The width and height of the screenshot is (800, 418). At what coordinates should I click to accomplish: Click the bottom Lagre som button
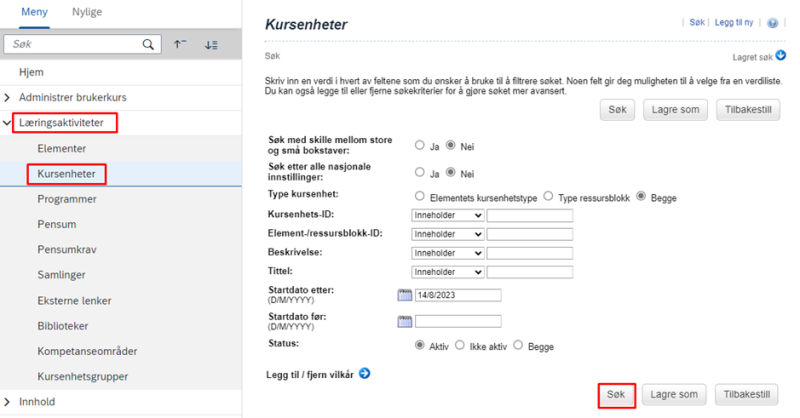pos(674,395)
